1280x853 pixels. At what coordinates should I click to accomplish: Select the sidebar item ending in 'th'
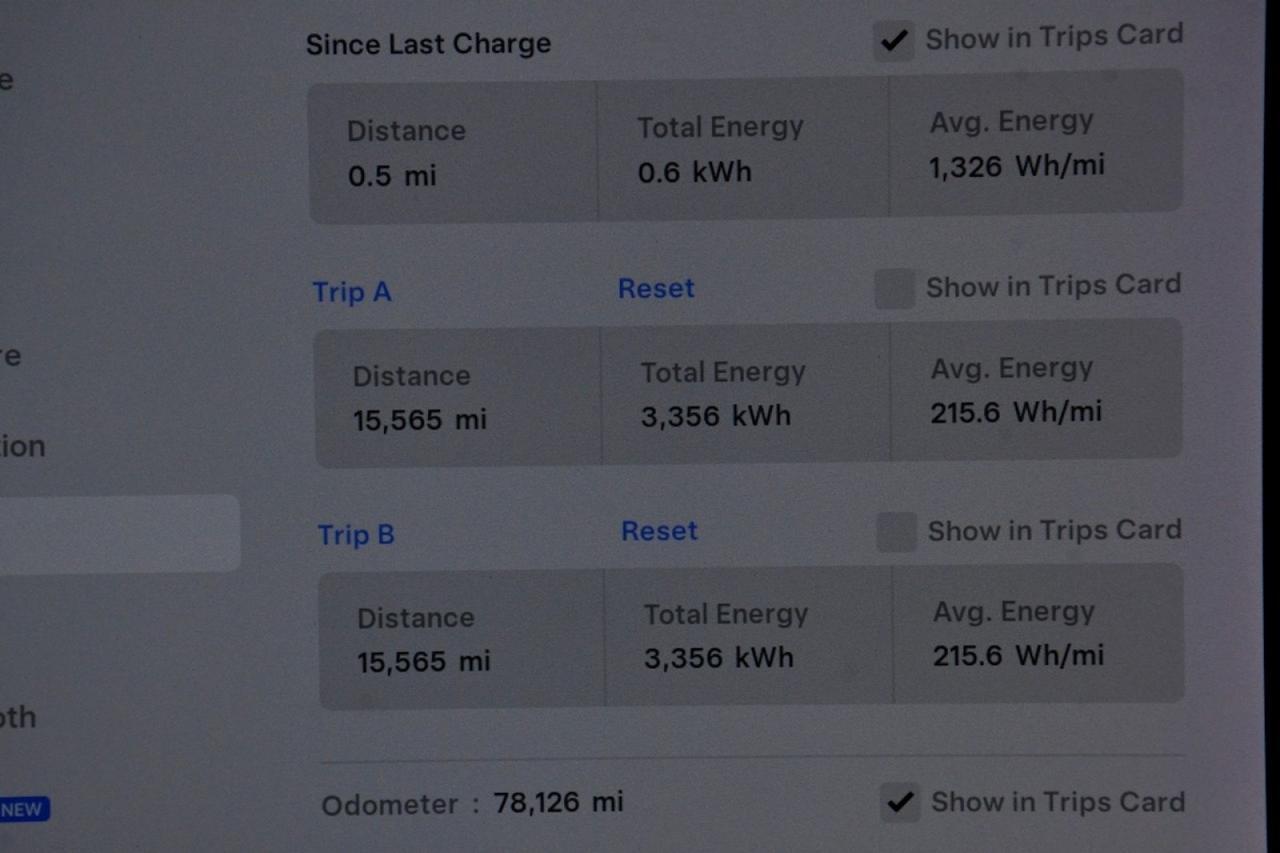pos(18,717)
